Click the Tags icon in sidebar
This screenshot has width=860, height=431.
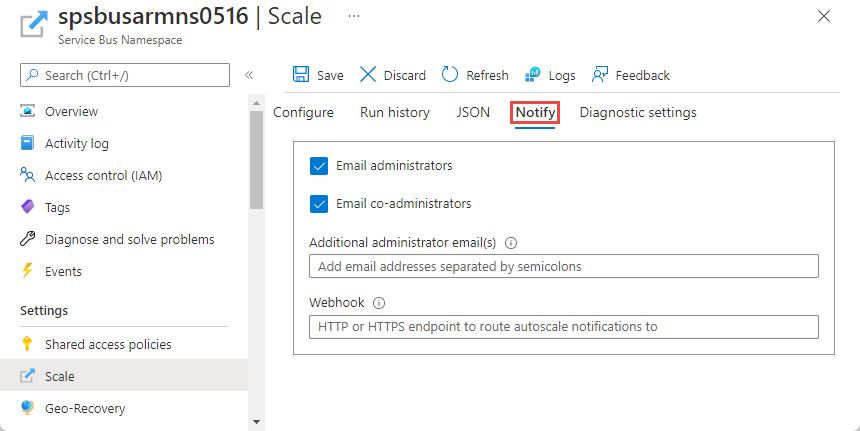(28, 208)
